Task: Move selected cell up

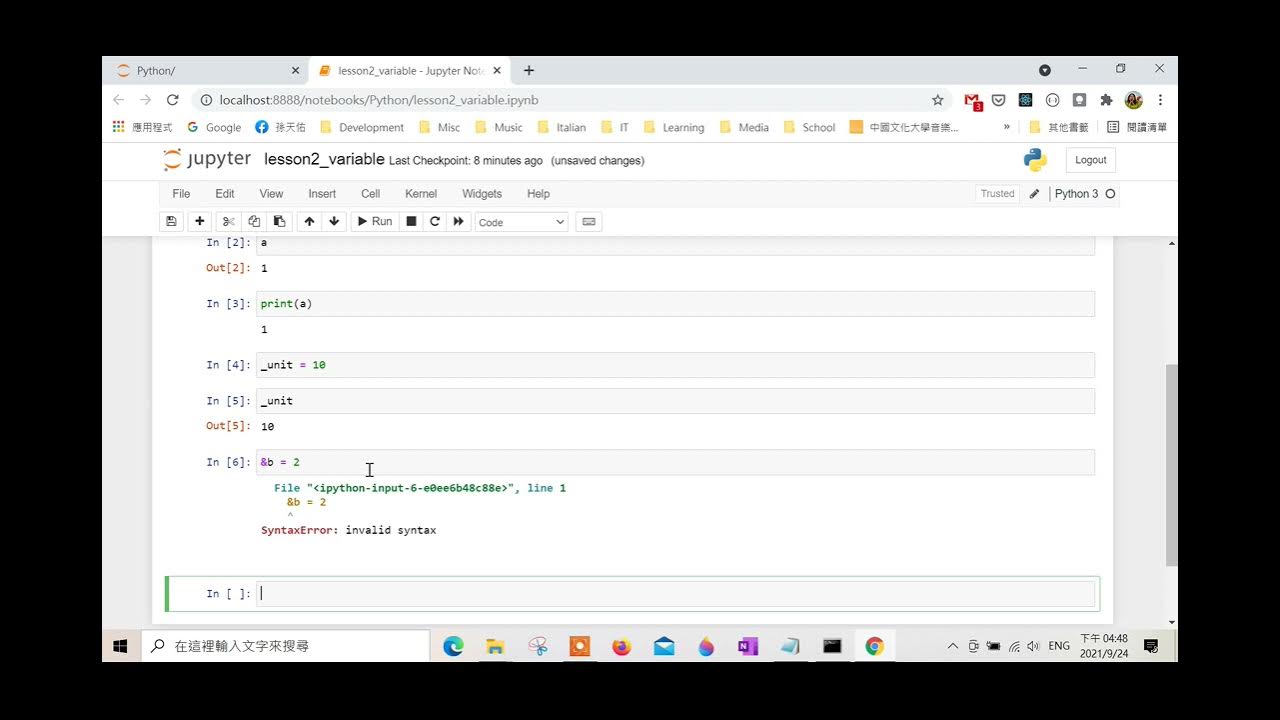Action: pos(309,221)
